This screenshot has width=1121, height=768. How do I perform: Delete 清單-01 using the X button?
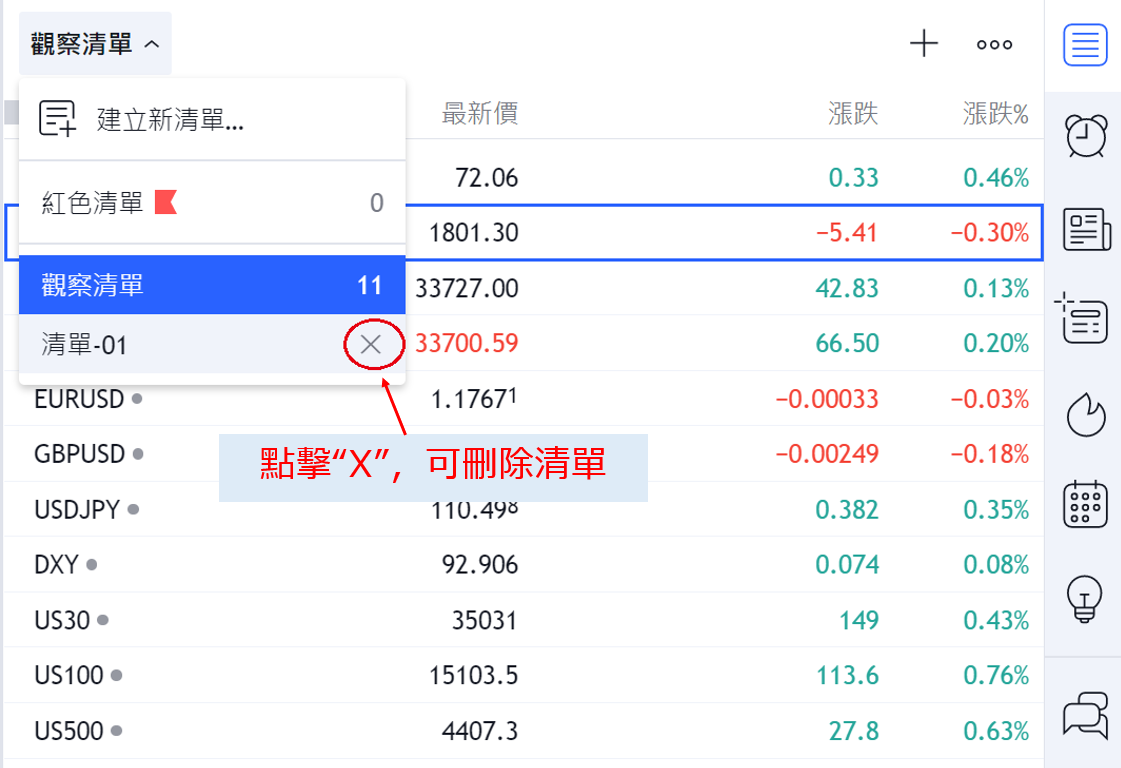371,344
